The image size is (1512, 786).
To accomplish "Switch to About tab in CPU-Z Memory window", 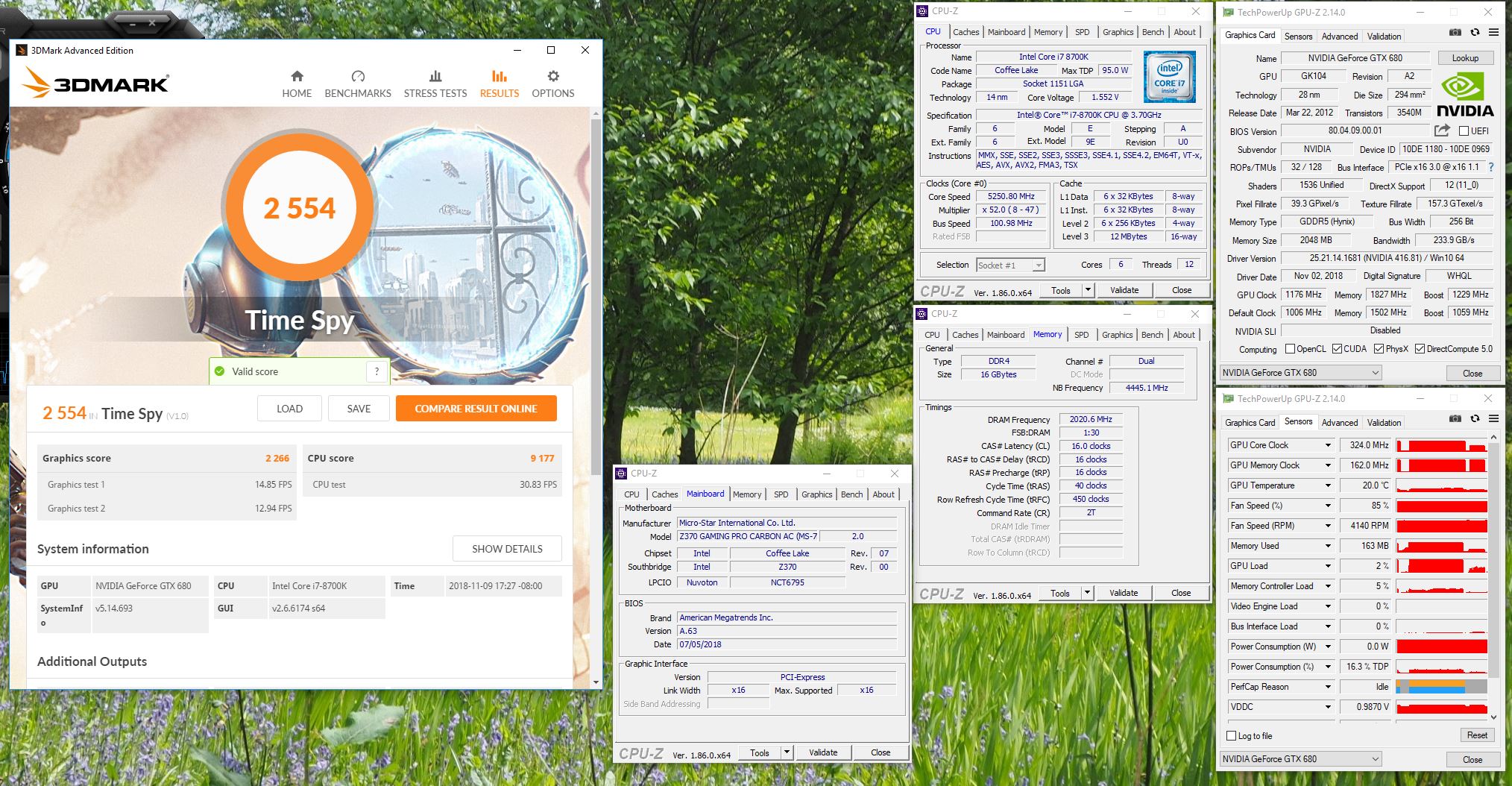I will (x=1183, y=335).
